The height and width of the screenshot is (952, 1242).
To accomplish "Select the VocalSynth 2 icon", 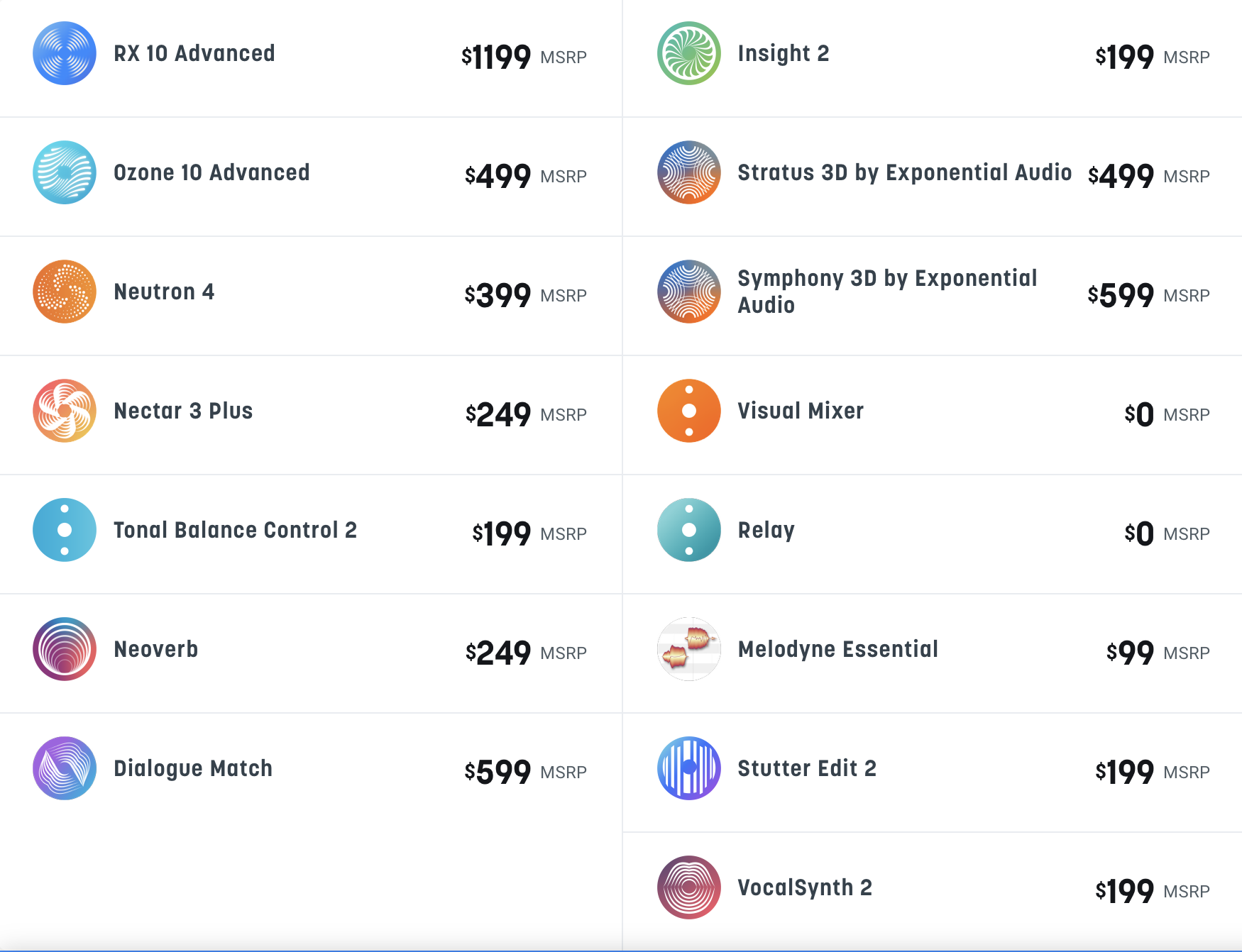I will (x=689, y=887).
